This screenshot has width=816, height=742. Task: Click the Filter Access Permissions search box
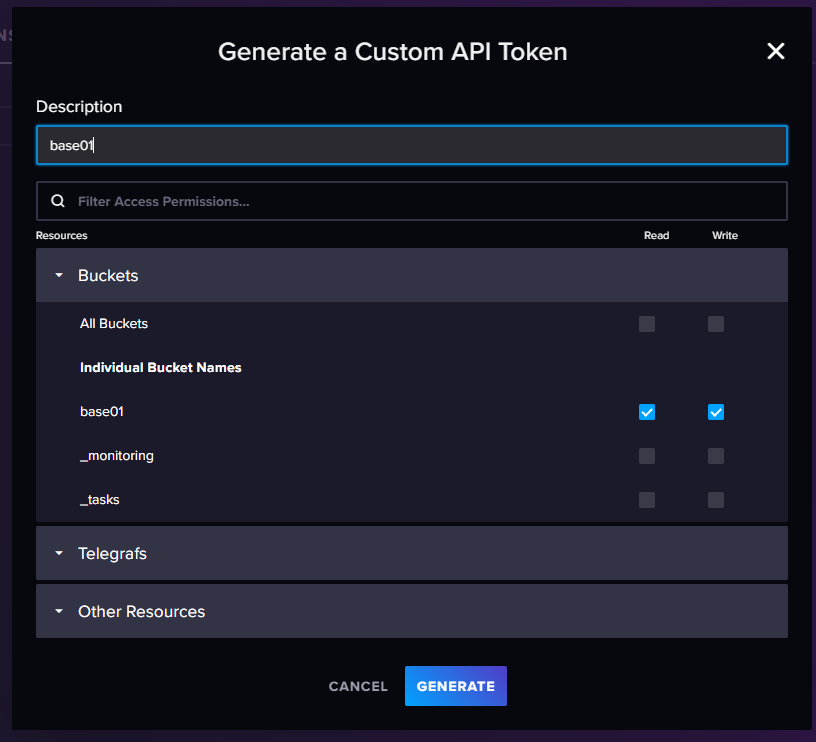pos(411,201)
